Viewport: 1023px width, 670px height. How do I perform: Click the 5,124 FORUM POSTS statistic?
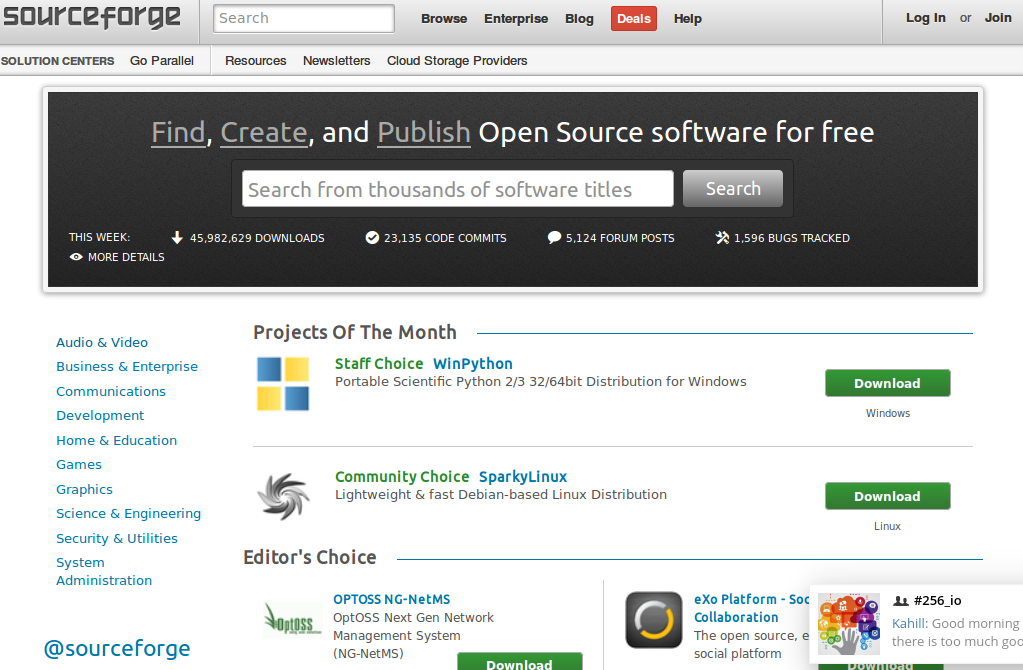pyautogui.click(x=620, y=238)
